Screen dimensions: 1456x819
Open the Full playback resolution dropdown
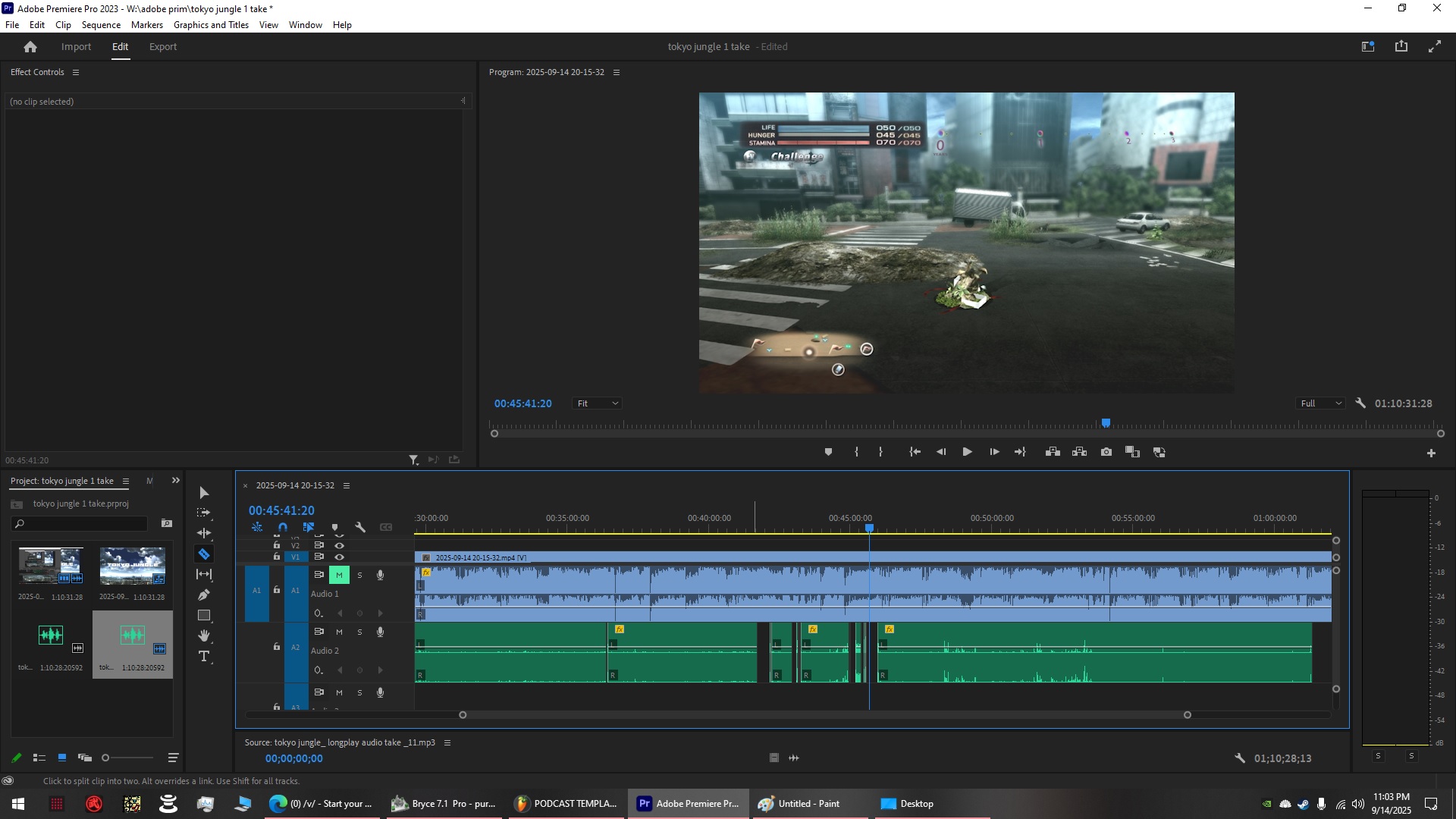pyautogui.click(x=1321, y=403)
